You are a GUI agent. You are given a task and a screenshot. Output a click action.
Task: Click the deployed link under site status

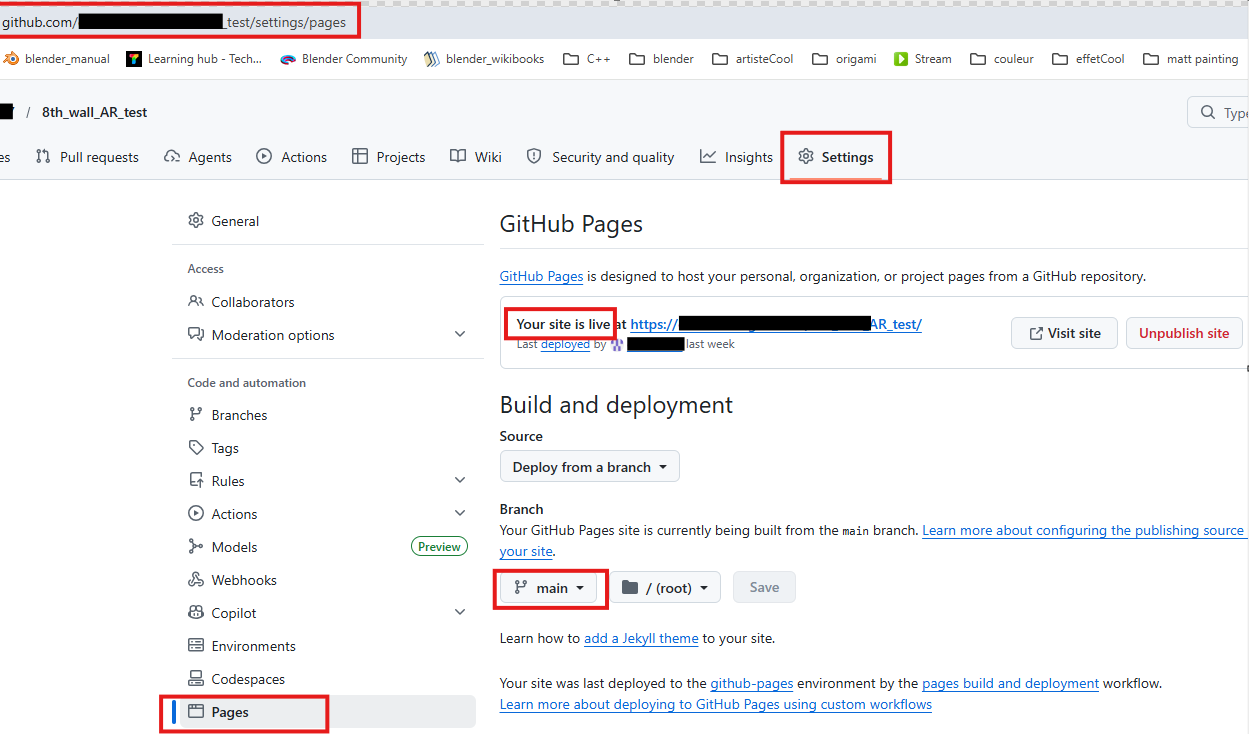[x=565, y=344]
